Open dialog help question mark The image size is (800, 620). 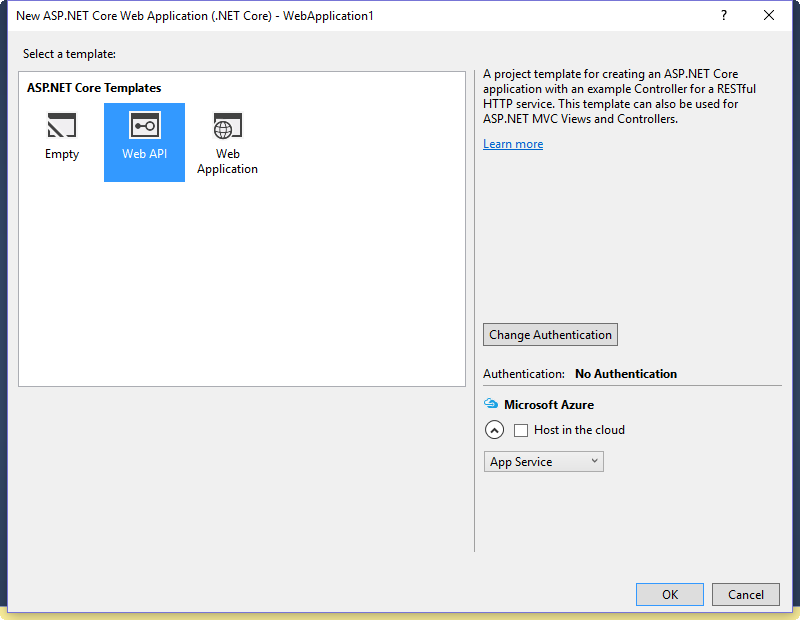pos(723,15)
